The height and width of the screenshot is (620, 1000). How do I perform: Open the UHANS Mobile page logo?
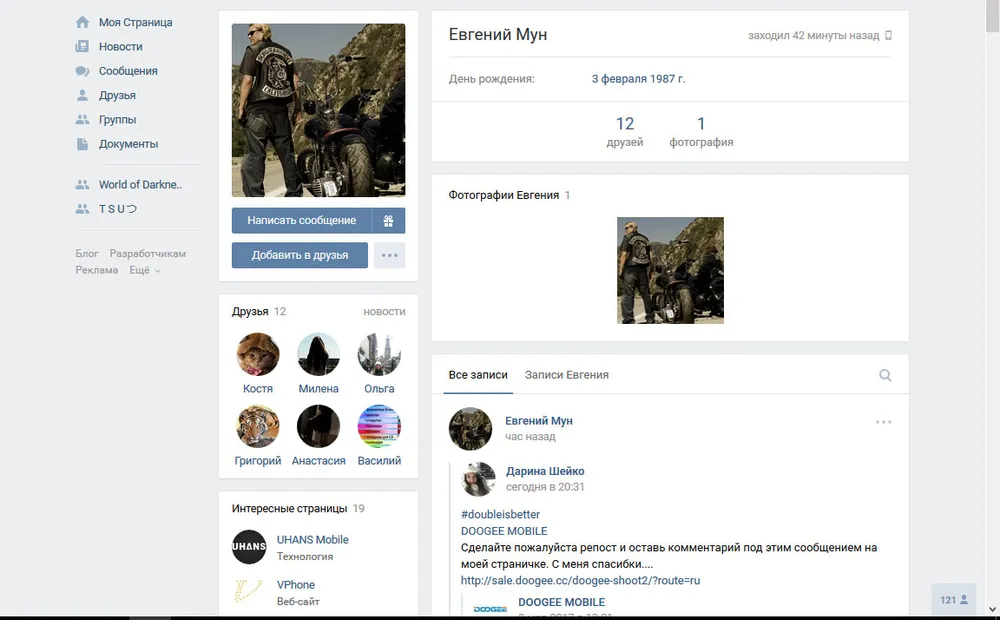[249, 547]
